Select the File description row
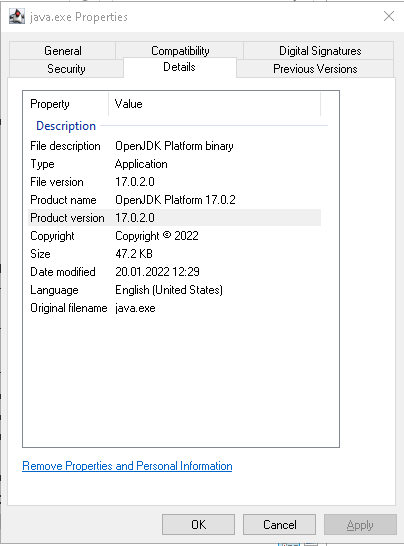The height and width of the screenshot is (546, 404). point(174,146)
